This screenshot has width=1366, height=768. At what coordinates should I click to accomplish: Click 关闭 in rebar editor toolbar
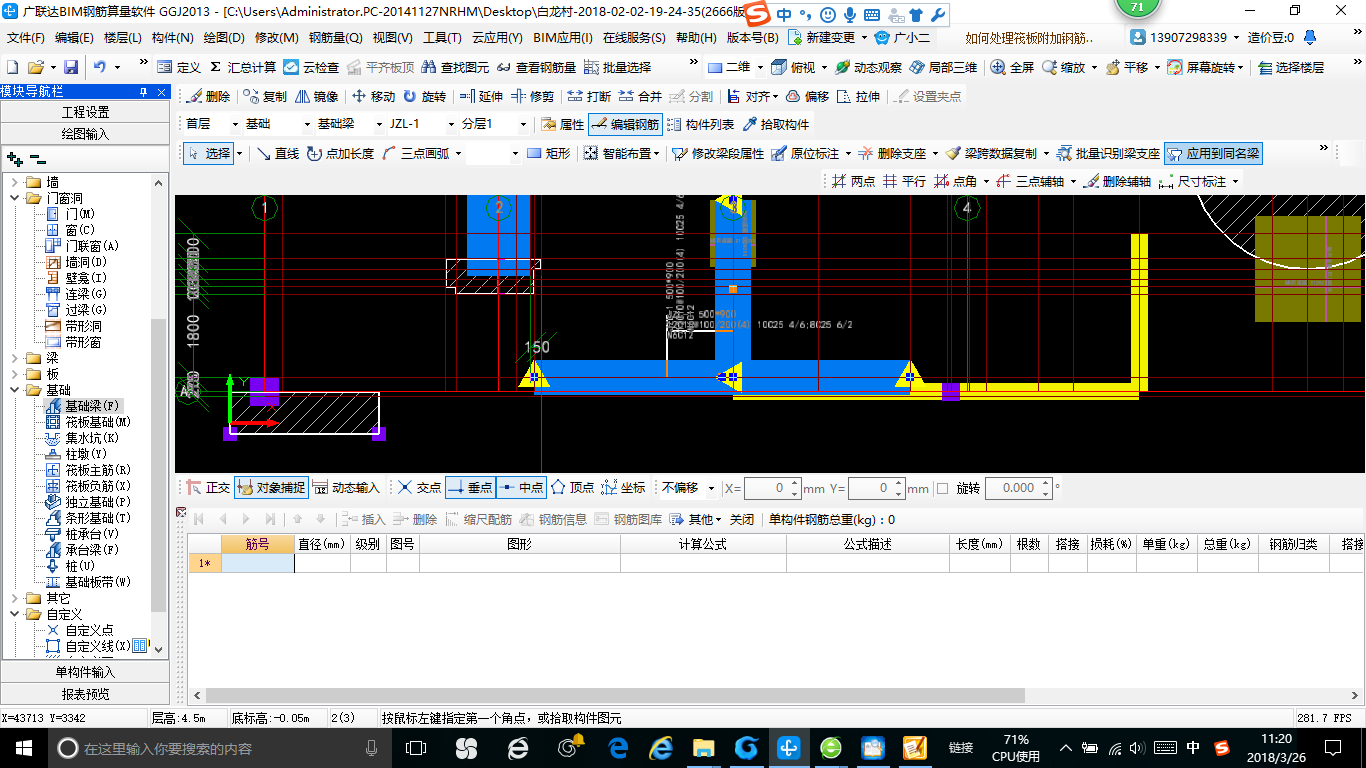pyautogui.click(x=742, y=519)
